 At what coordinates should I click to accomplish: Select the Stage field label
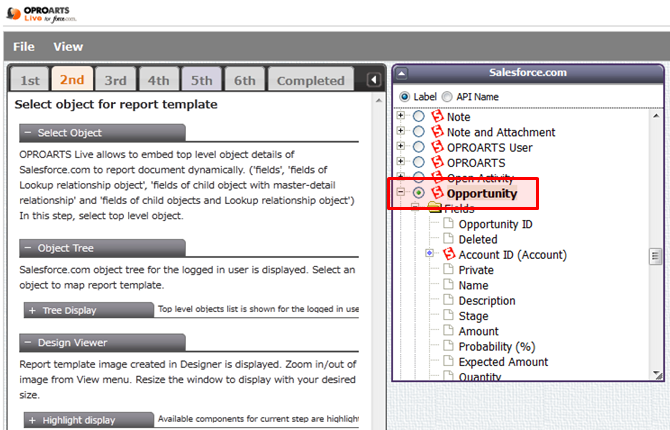(473, 316)
